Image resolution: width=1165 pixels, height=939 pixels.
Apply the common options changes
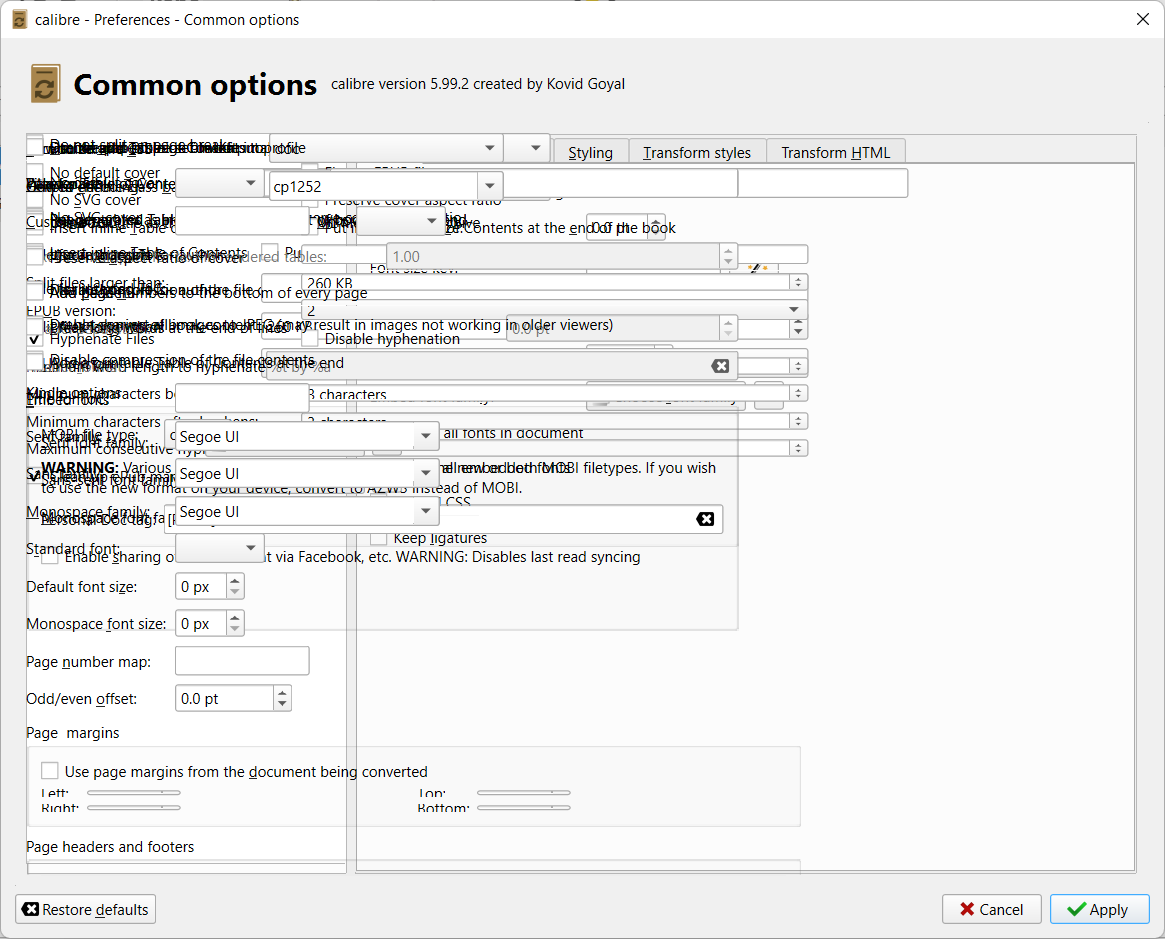click(x=1100, y=909)
